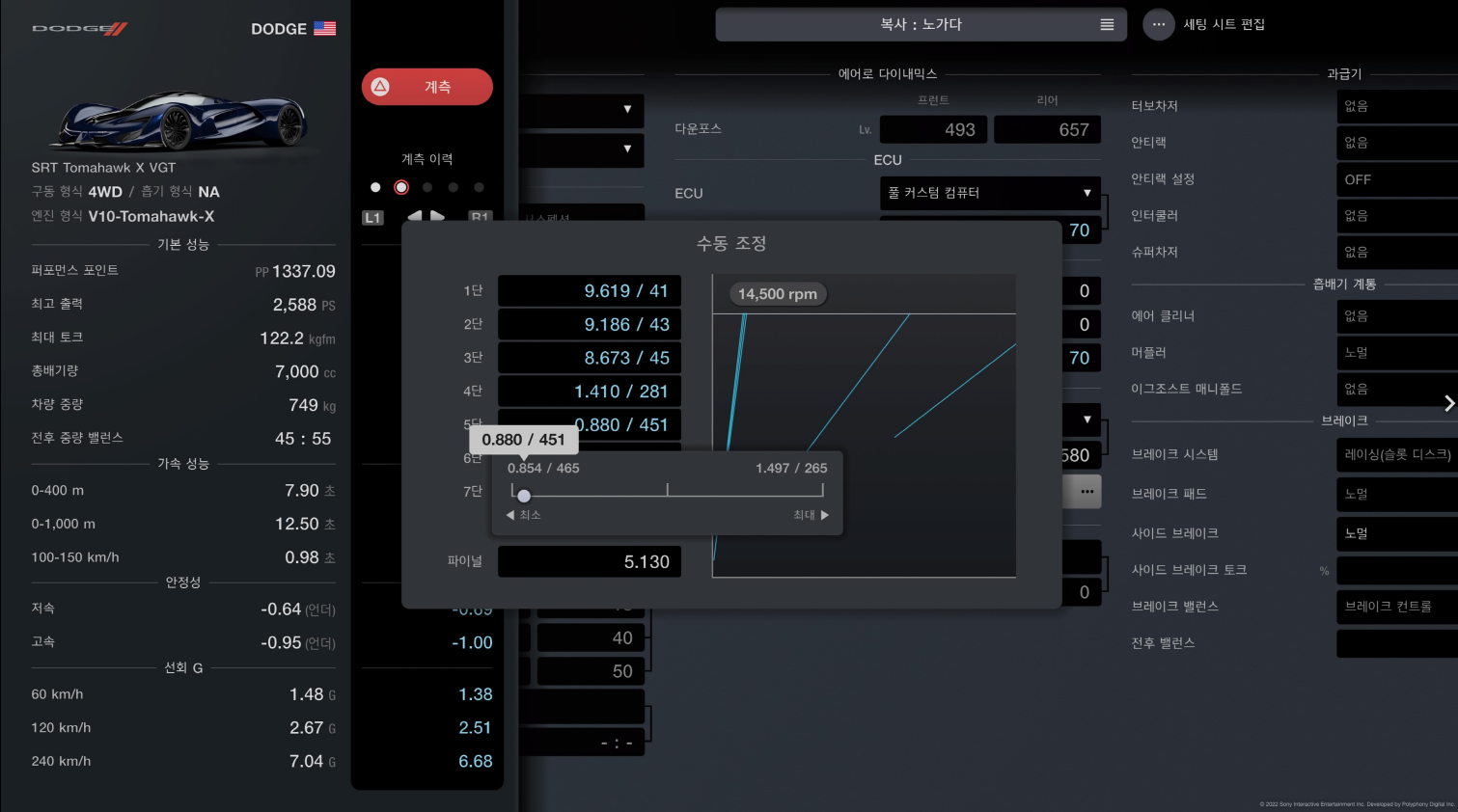Click the right arrow in the 계측 이력 pager
The height and width of the screenshot is (812, 1458).
[437, 217]
